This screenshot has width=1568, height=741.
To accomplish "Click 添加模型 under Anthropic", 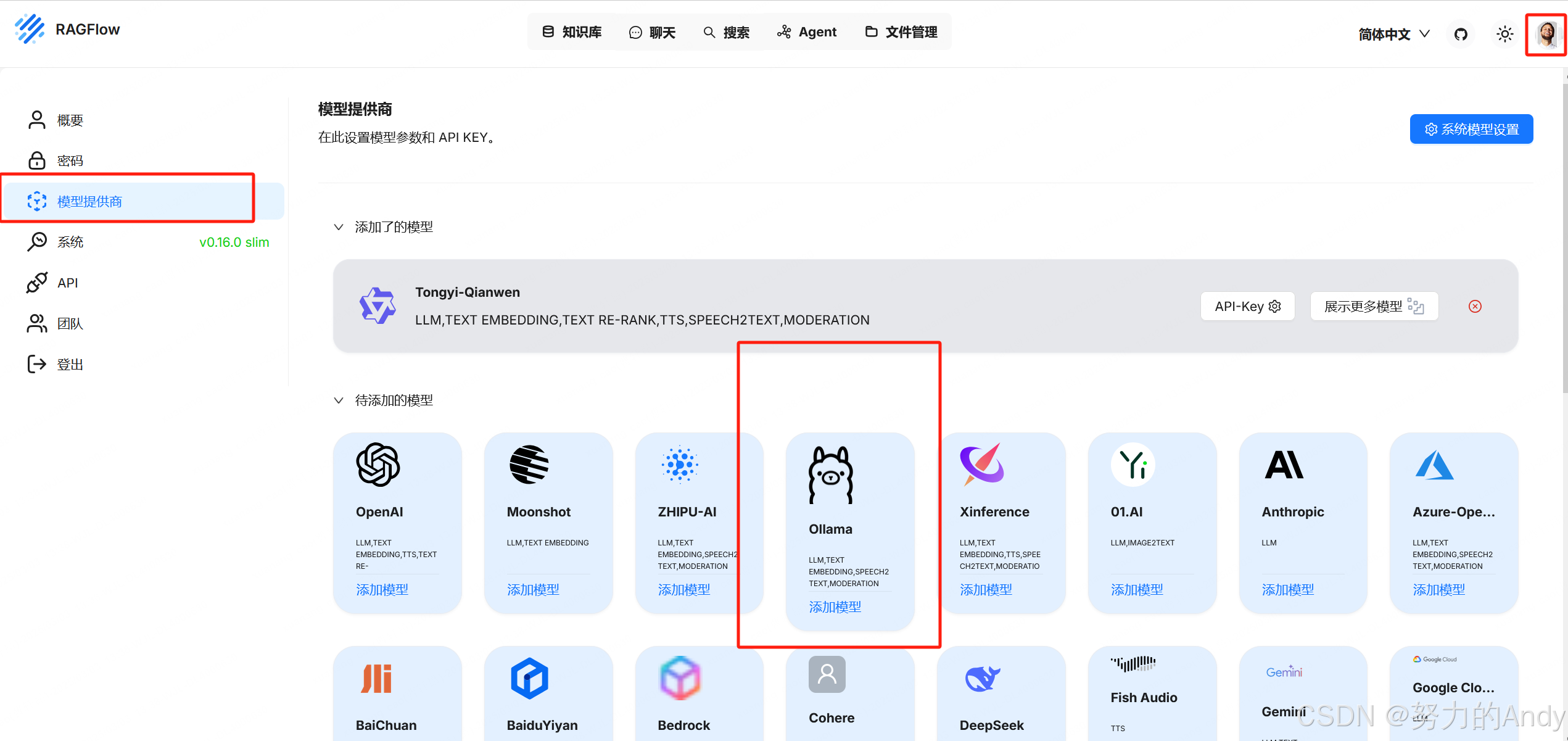I will tap(1288, 590).
